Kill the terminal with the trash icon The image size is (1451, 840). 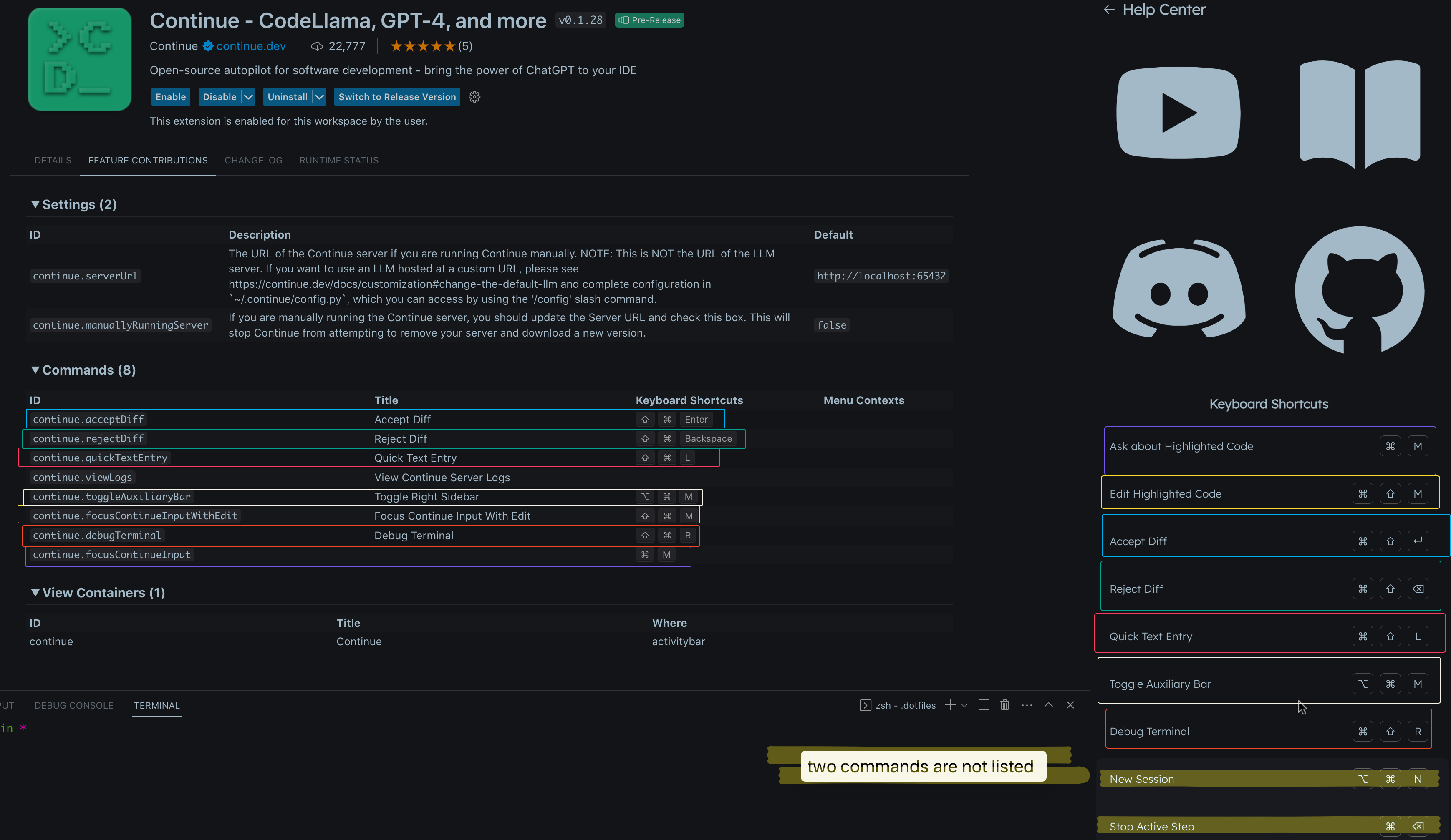point(1005,705)
